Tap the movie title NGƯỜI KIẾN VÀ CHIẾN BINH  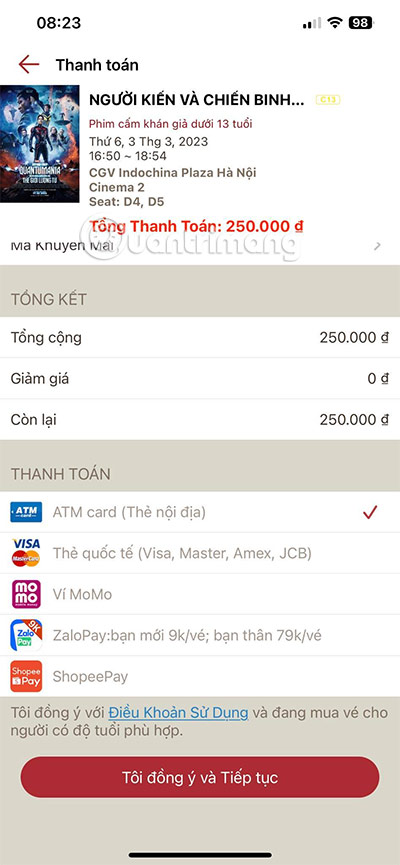pyautogui.click(x=196, y=100)
